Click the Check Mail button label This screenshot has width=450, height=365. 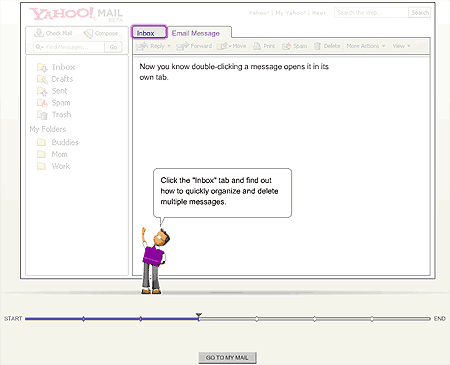[x=59, y=33]
